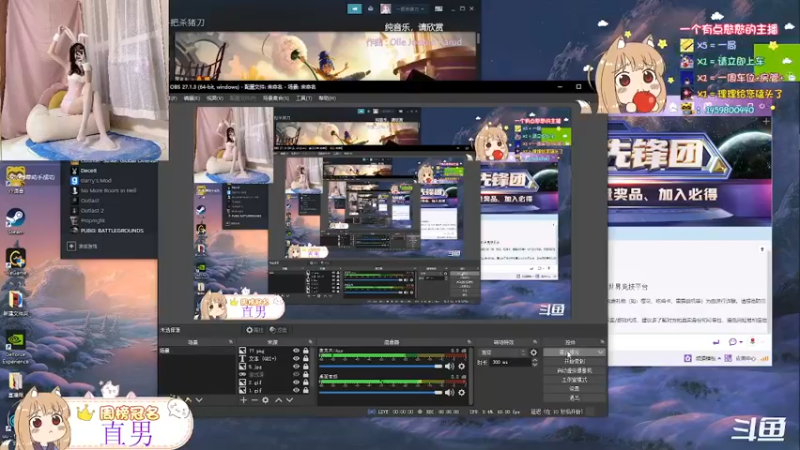Open Steam username dropdown at top
This screenshot has width=800, height=450.
pos(410,9)
